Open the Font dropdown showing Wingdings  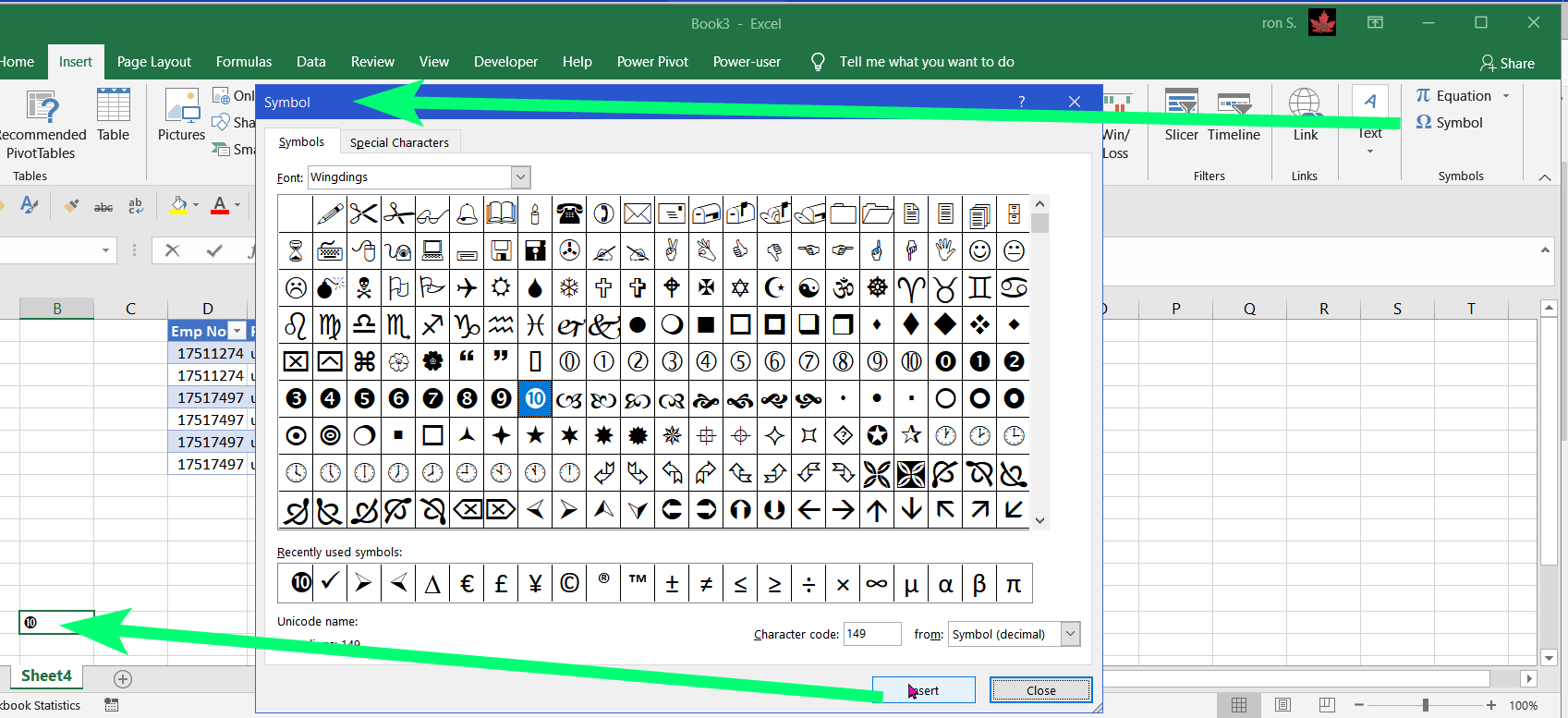[x=520, y=176]
